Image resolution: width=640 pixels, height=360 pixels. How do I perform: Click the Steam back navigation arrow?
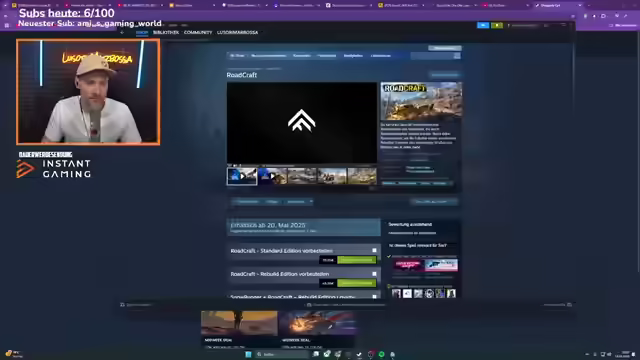[122, 32]
